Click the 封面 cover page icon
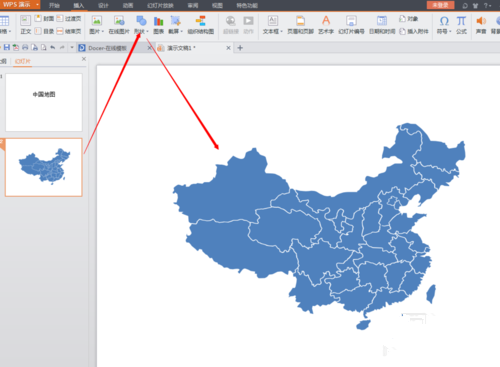This screenshot has width=500, height=367. click(x=38, y=18)
